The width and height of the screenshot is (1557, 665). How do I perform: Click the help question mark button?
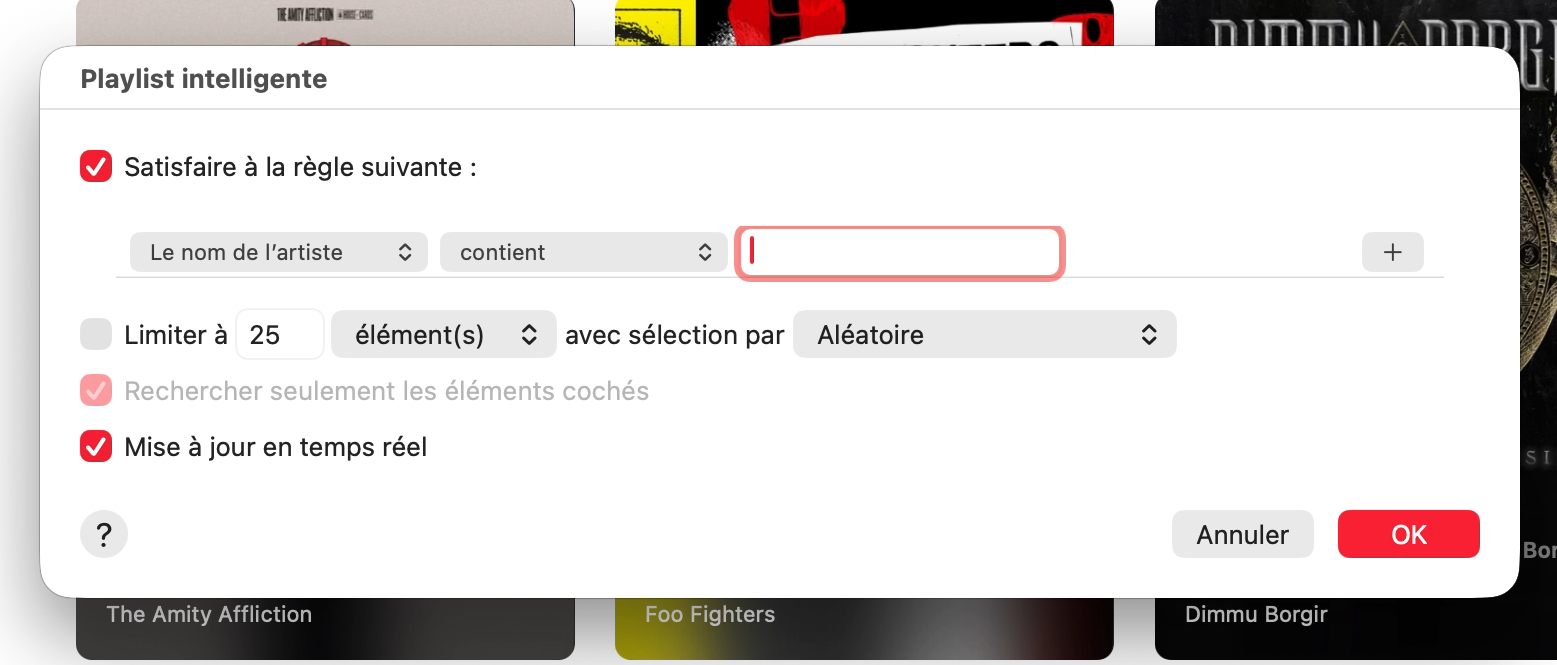point(103,535)
